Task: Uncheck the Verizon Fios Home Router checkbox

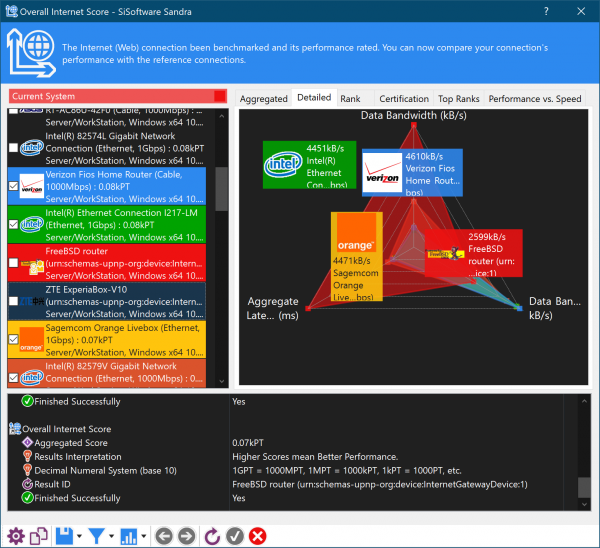Action: coord(13,186)
